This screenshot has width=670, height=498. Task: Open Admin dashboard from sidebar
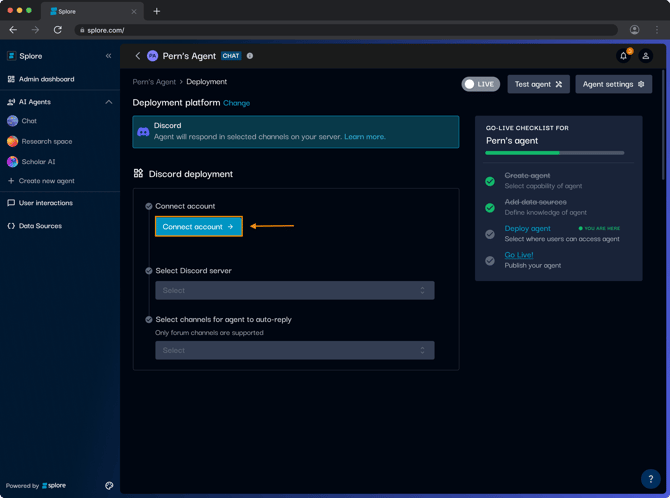(41, 79)
